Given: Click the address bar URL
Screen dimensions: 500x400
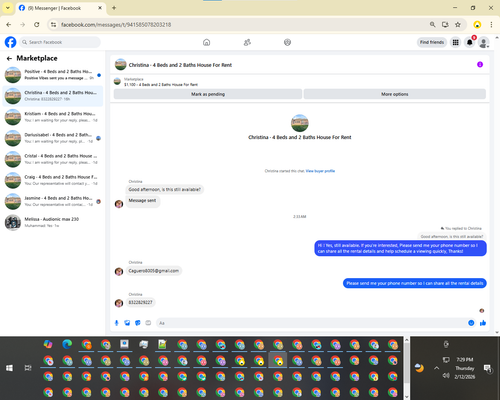Looking at the screenshot, I should coord(116,25).
